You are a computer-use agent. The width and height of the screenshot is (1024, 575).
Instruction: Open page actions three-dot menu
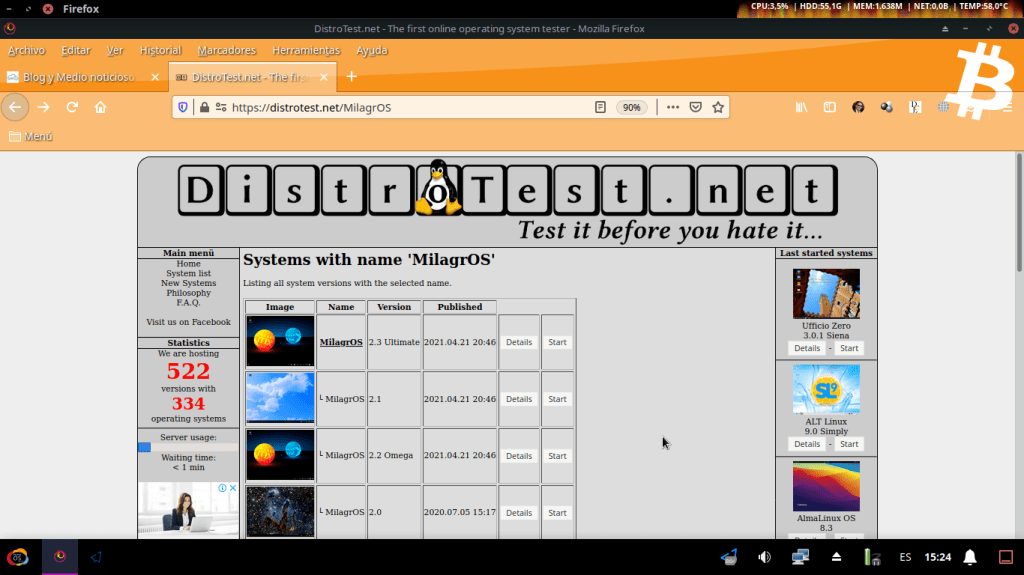pyautogui.click(x=672, y=107)
